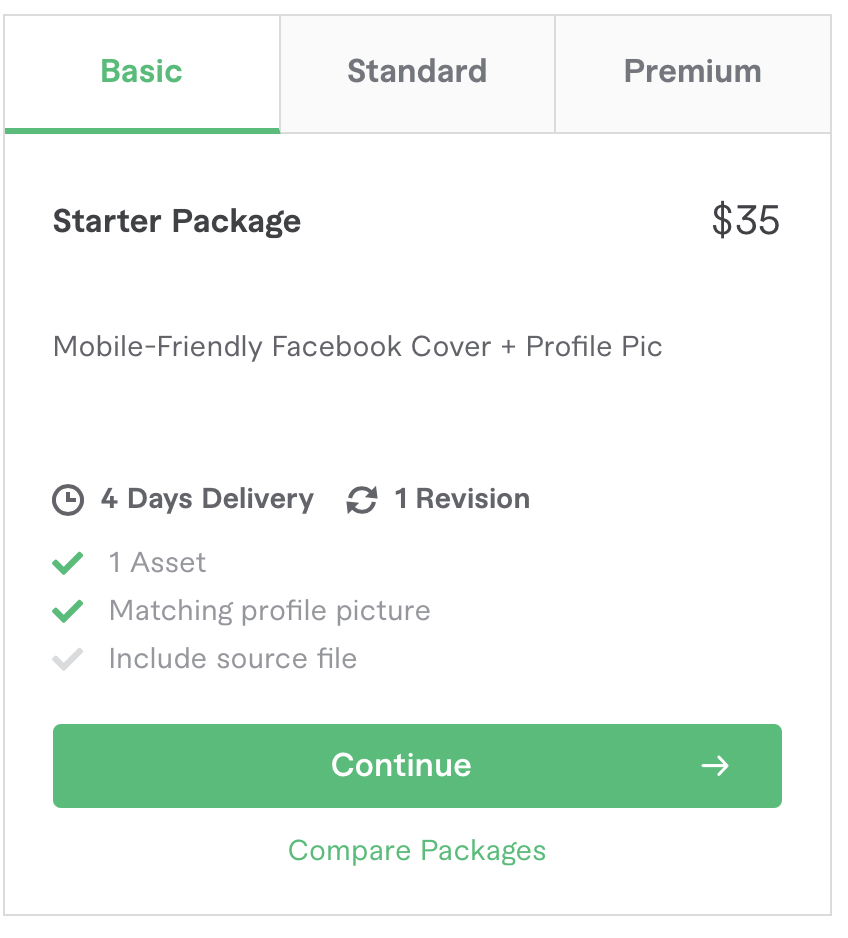Click the 4 Days Delivery text
The image size is (848, 938).
coord(207,499)
